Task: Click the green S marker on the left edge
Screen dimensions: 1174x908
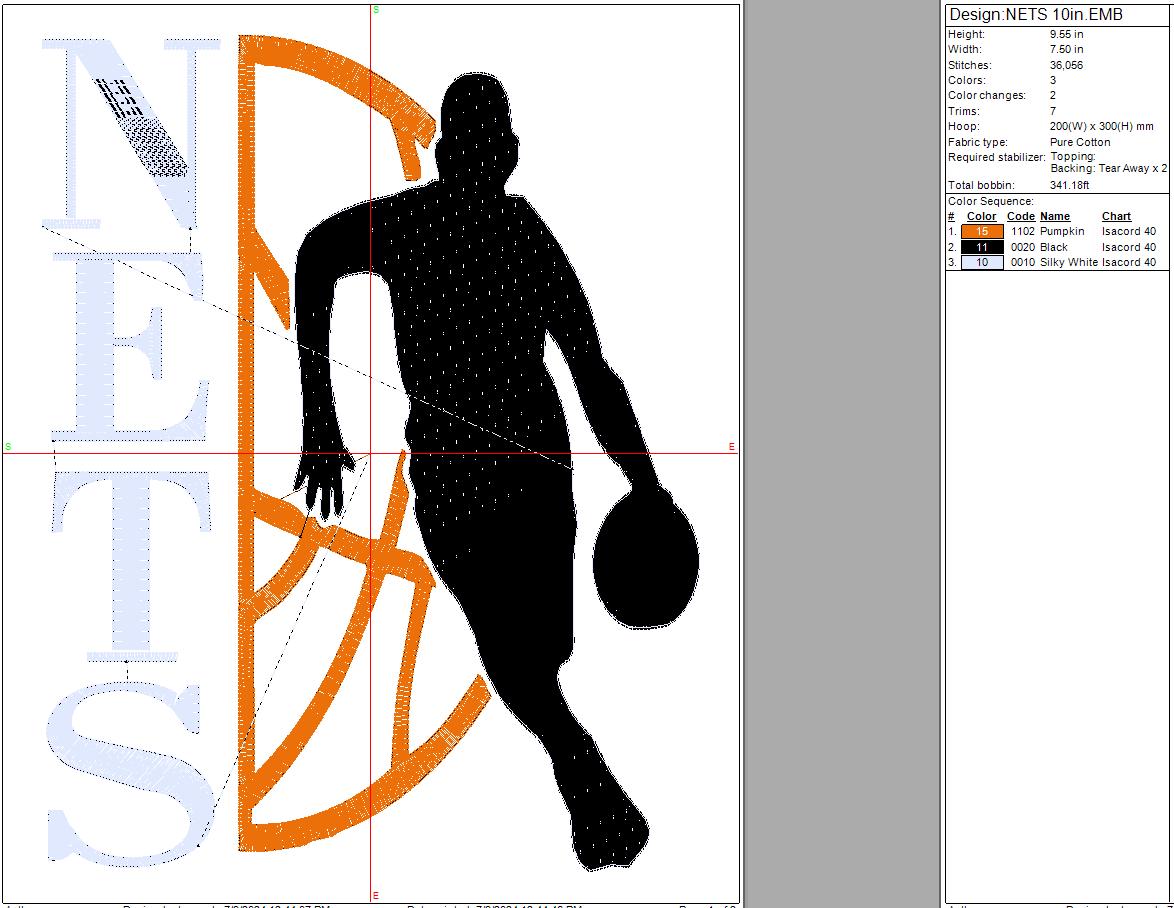Action: point(8,447)
